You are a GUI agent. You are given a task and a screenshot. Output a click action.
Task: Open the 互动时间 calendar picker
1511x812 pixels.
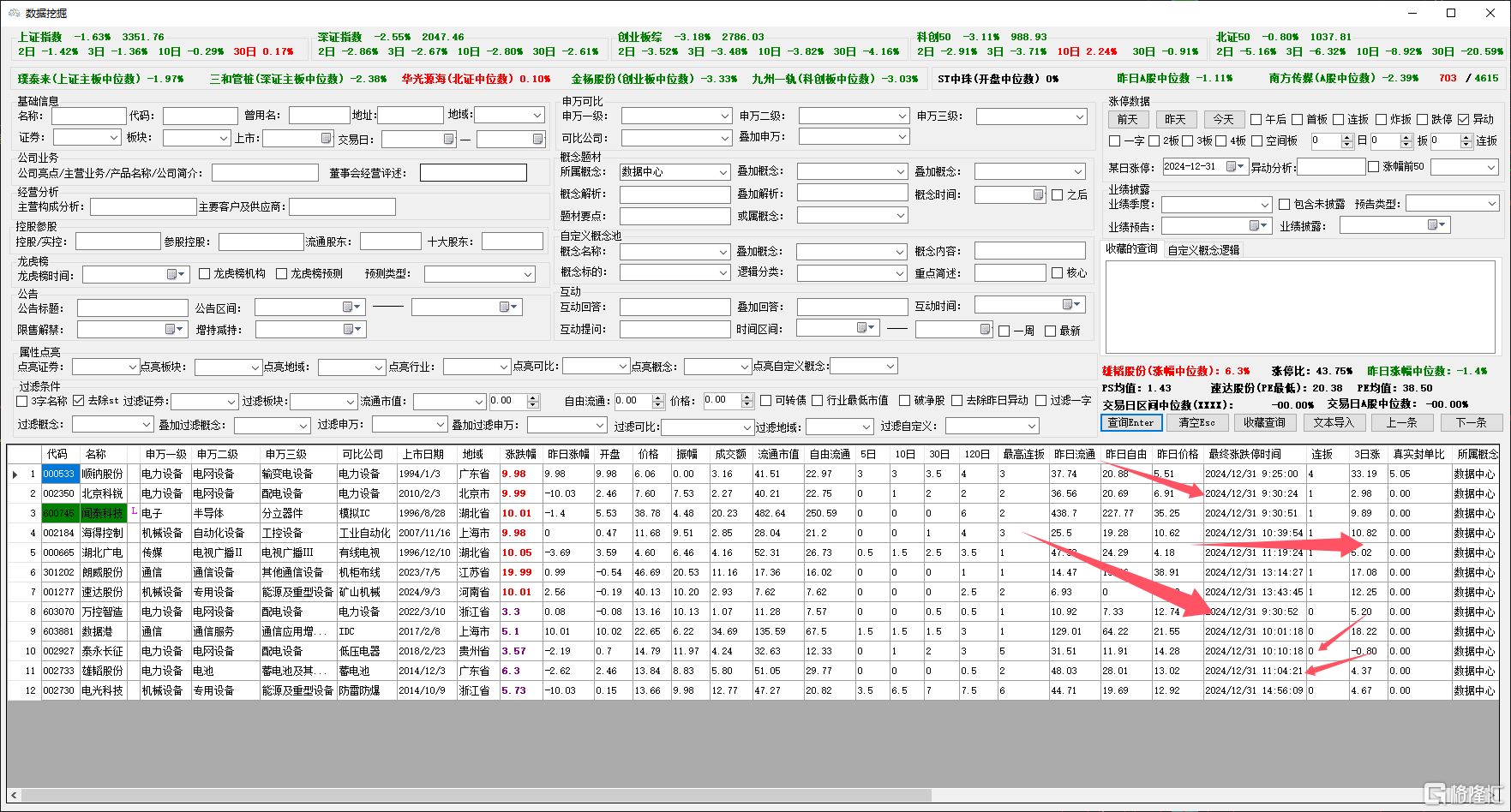(1071, 305)
